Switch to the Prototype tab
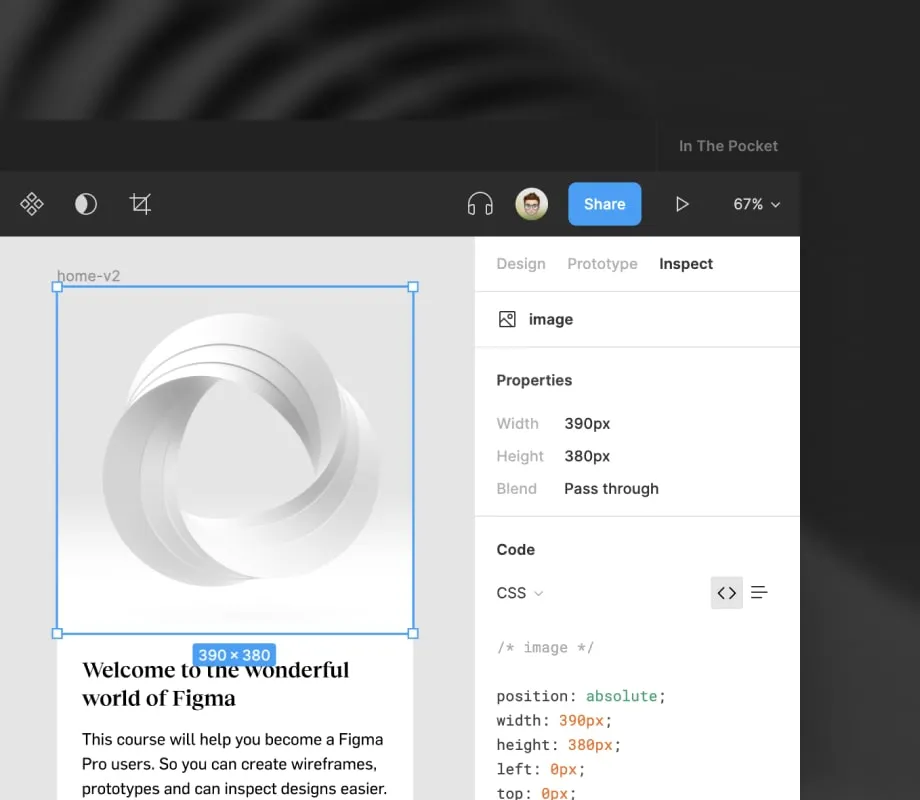This screenshot has height=800, width=920. [602, 264]
